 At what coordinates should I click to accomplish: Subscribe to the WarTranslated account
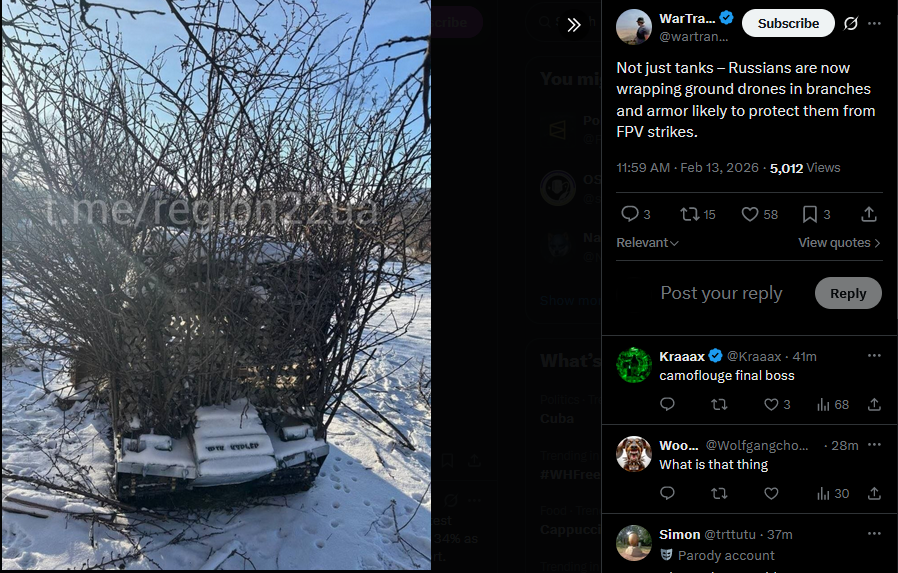pos(788,23)
